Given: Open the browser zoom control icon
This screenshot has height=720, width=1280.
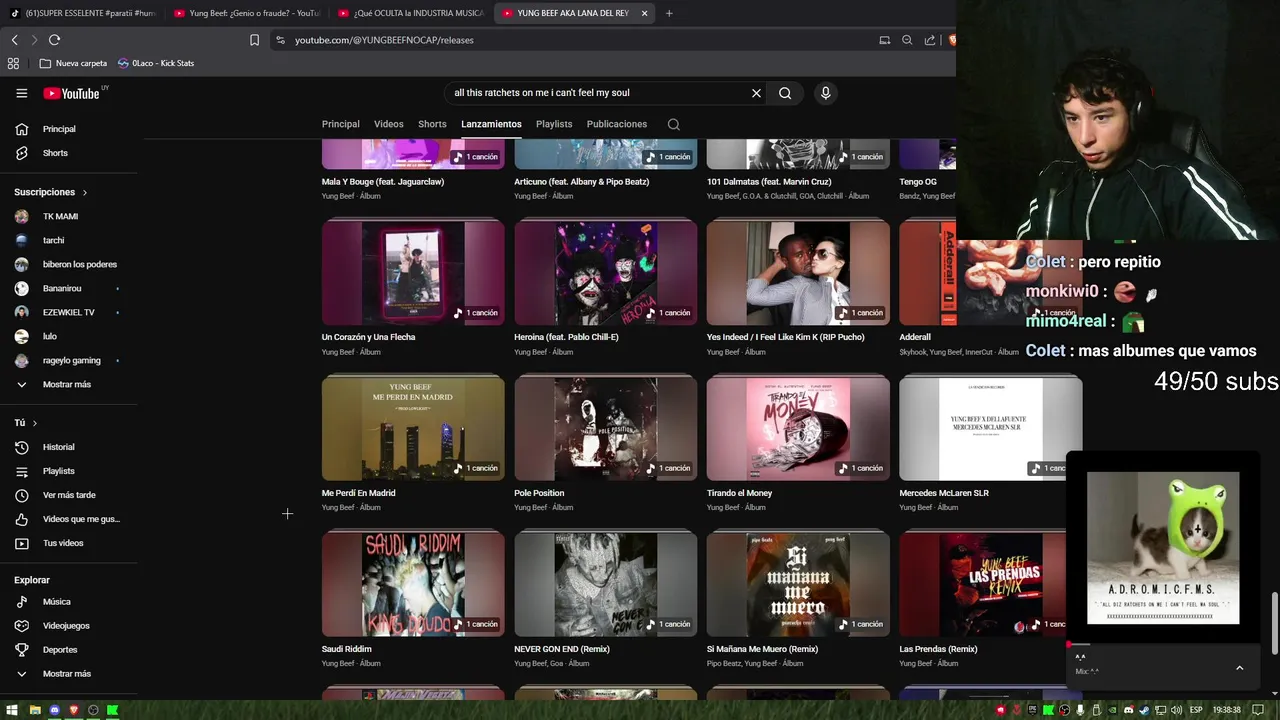Looking at the screenshot, I should tap(907, 40).
